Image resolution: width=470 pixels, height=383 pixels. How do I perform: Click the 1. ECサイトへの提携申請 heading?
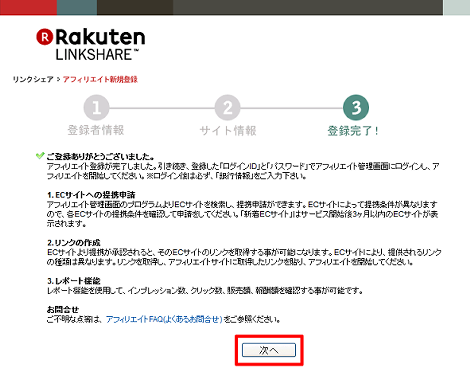(91, 195)
